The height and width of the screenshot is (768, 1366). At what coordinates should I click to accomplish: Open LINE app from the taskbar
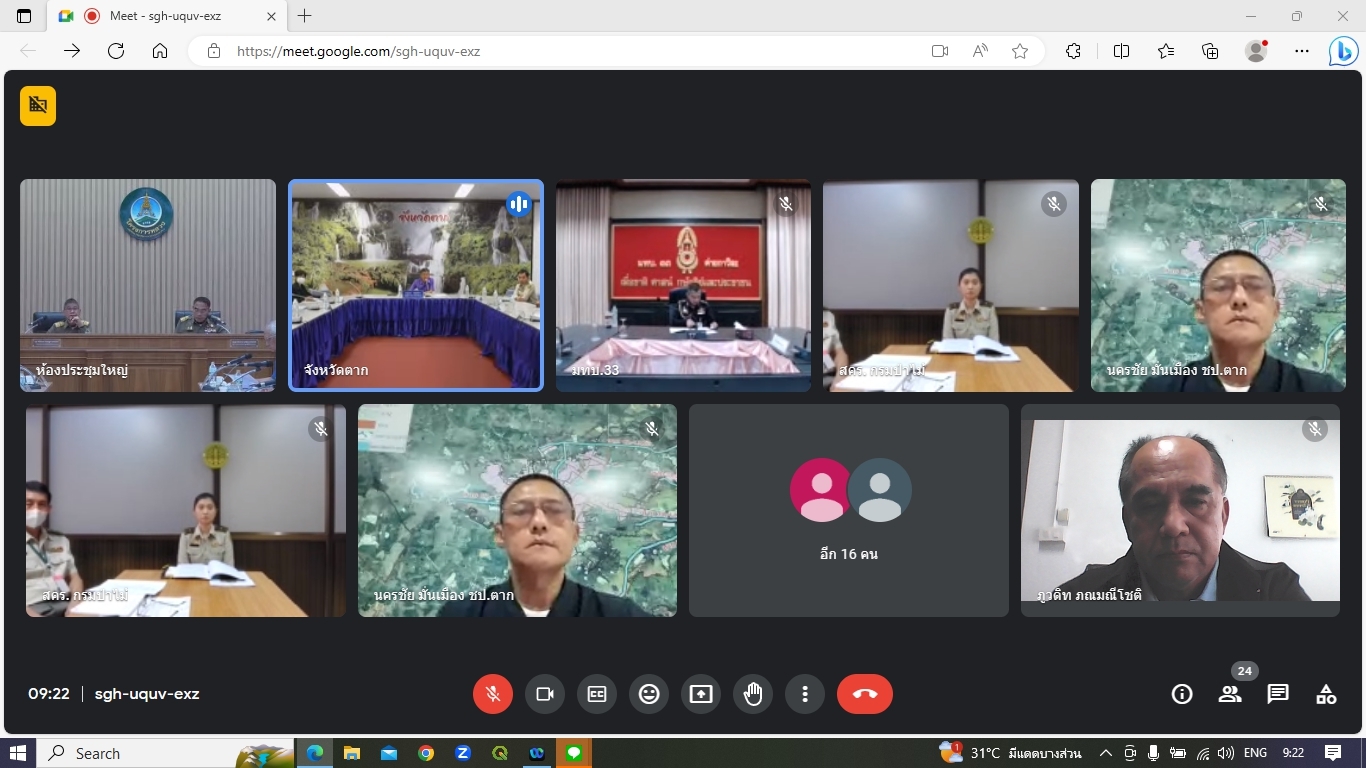pos(574,753)
